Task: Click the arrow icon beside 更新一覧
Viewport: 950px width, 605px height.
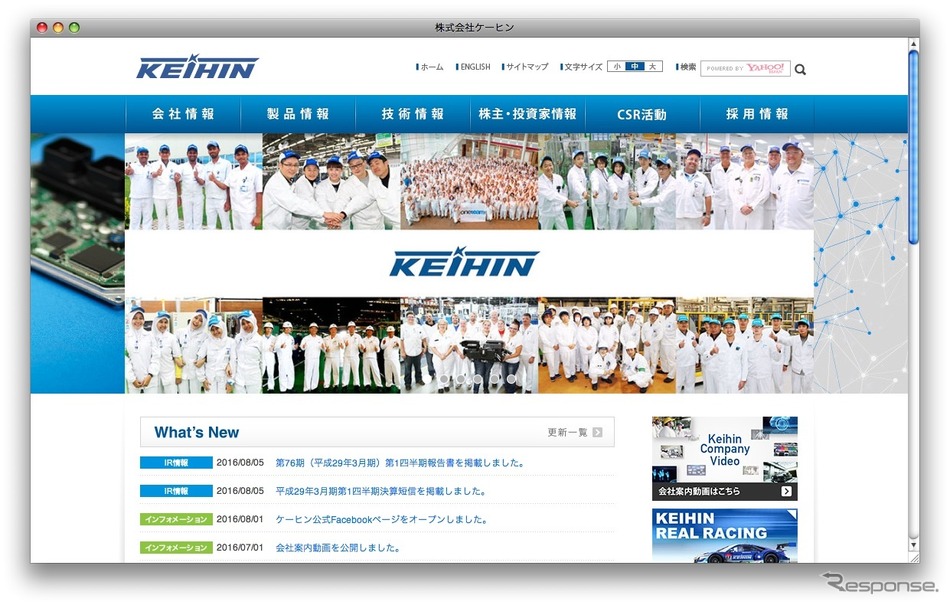Action: [x=597, y=432]
